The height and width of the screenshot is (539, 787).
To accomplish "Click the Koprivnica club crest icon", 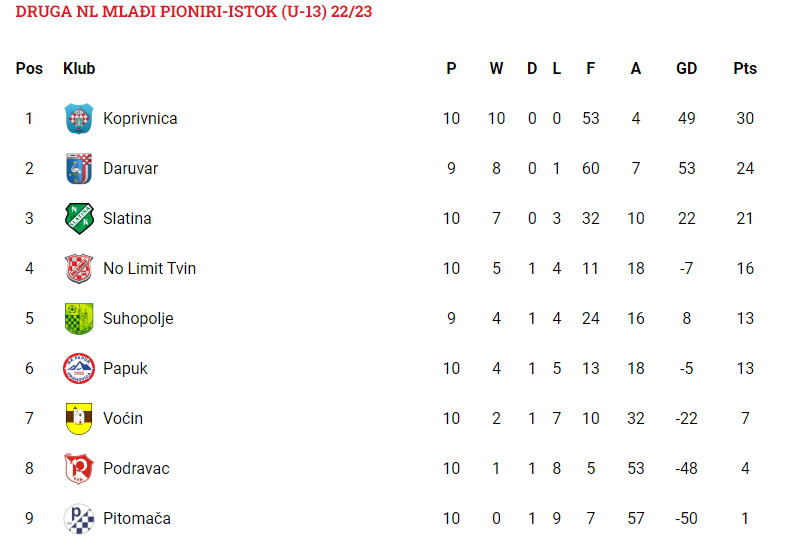I will [x=79, y=118].
